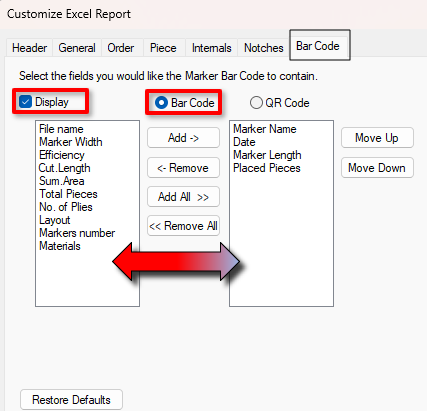Switch to the Header tab
This screenshot has width=427, height=411.
coord(29,48)
